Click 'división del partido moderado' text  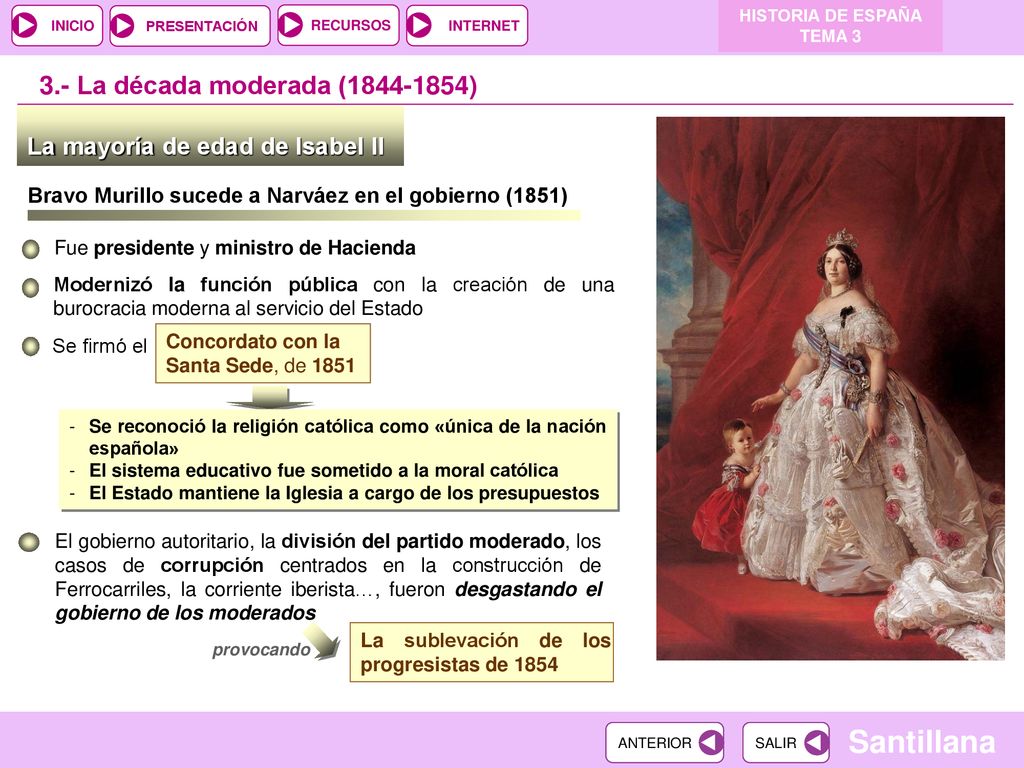(423, 541)
